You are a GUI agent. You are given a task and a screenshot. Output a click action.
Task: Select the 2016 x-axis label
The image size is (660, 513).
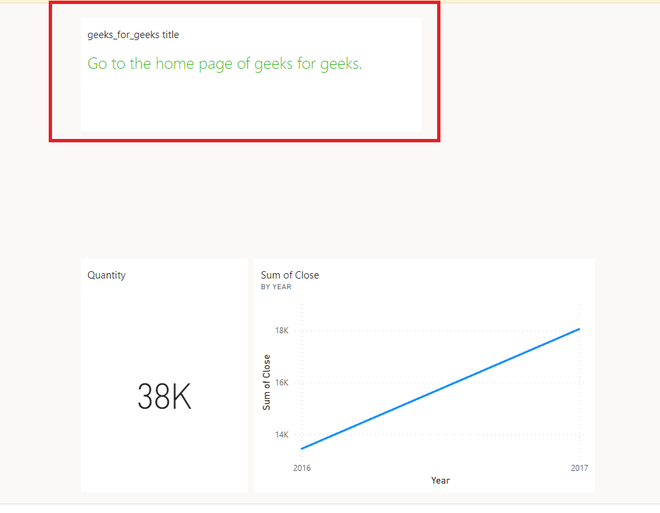302,467
